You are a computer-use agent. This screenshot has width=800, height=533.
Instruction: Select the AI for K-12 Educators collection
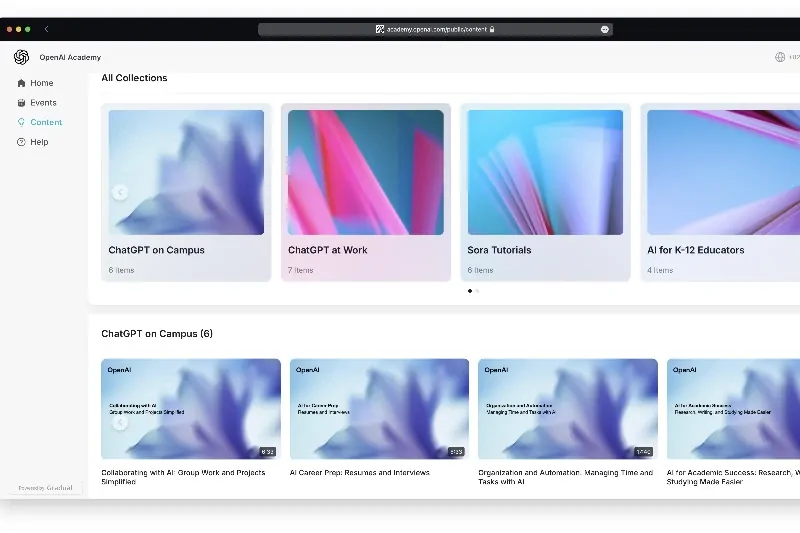(x=722, y=192)
